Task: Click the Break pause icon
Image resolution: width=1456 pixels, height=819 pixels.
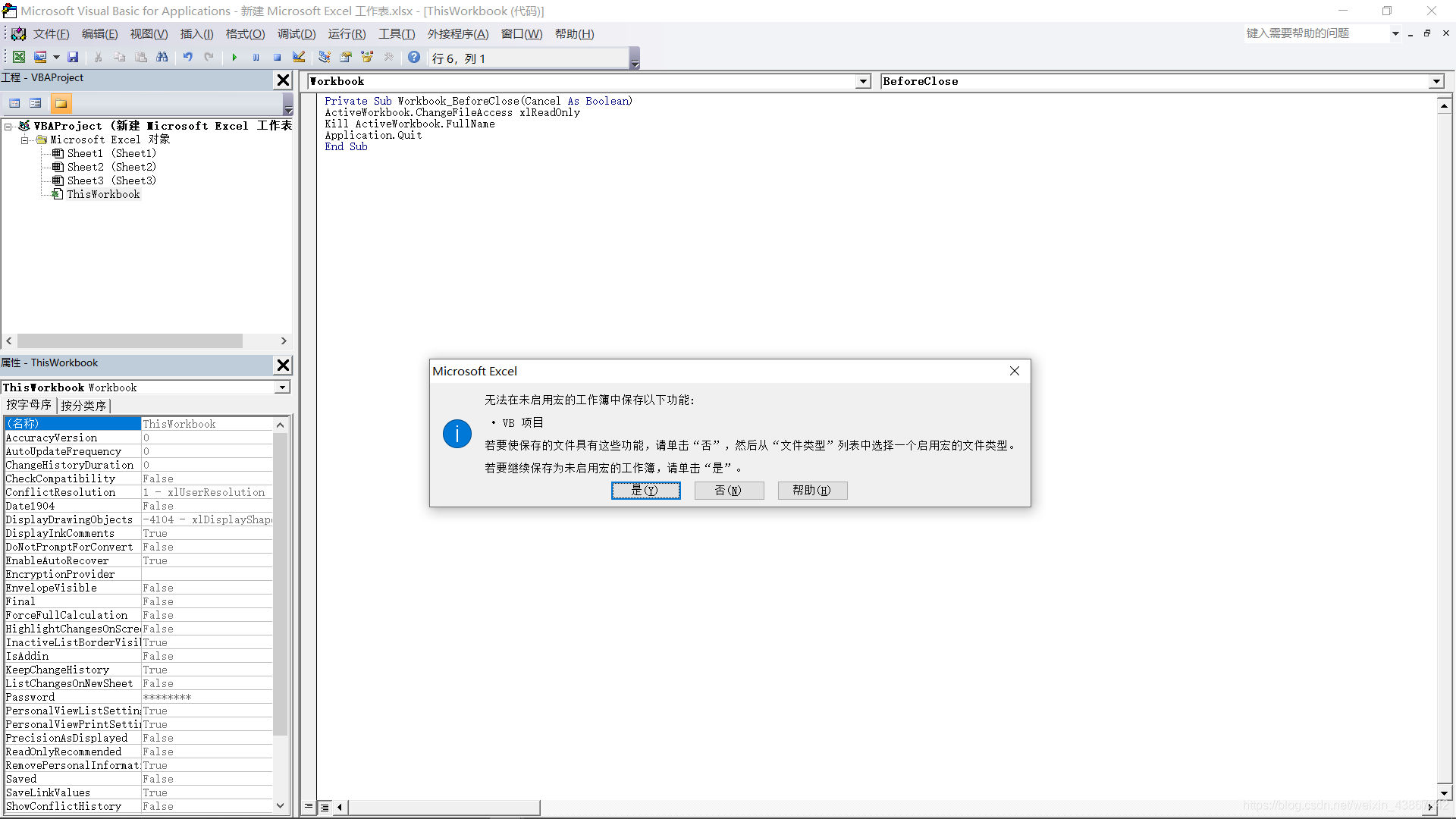Action: [x=256, y=57]
